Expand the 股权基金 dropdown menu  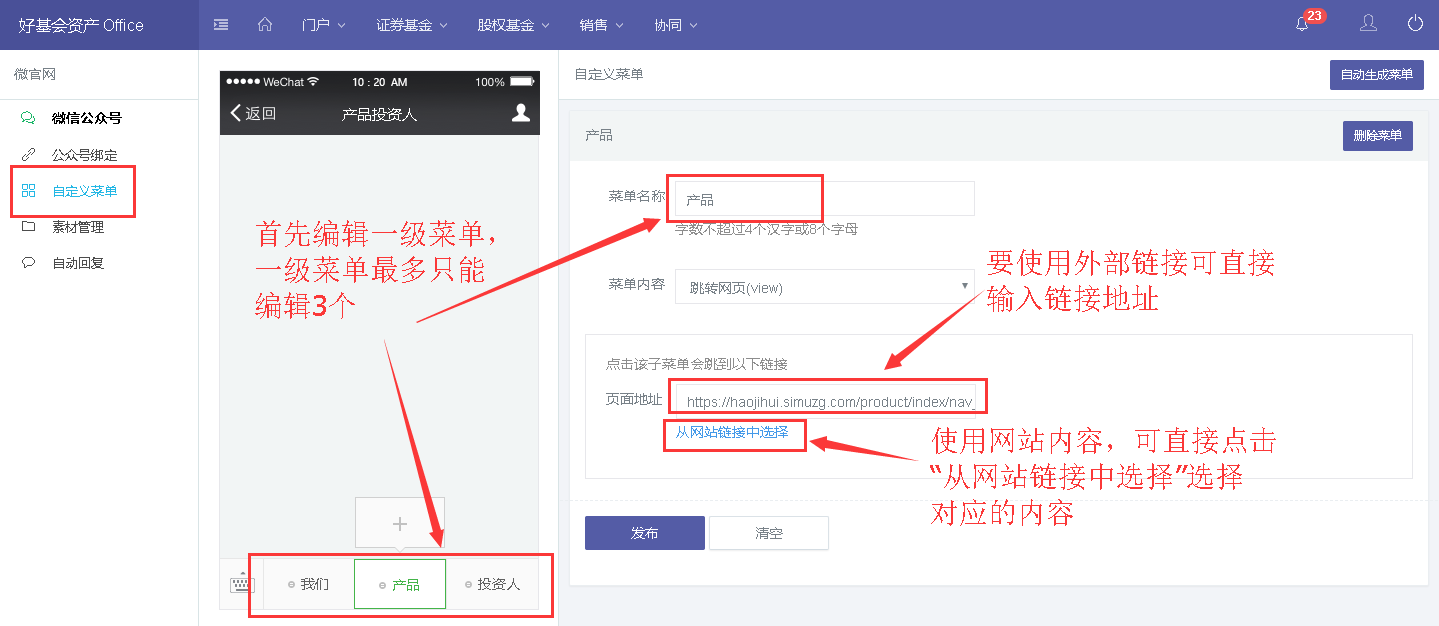coord(512,25)
